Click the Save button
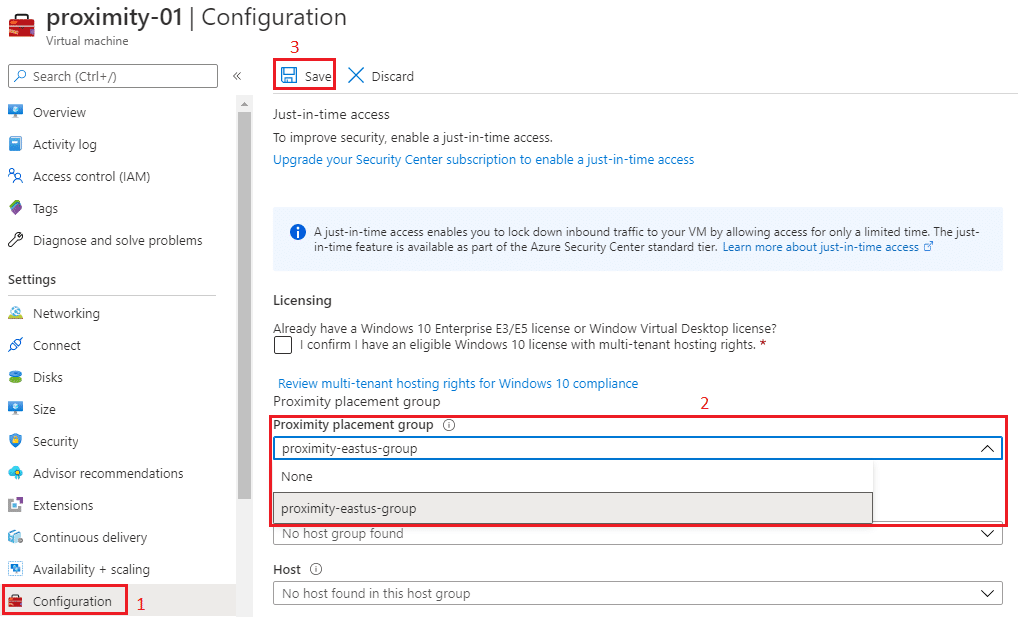 point(304,75)
